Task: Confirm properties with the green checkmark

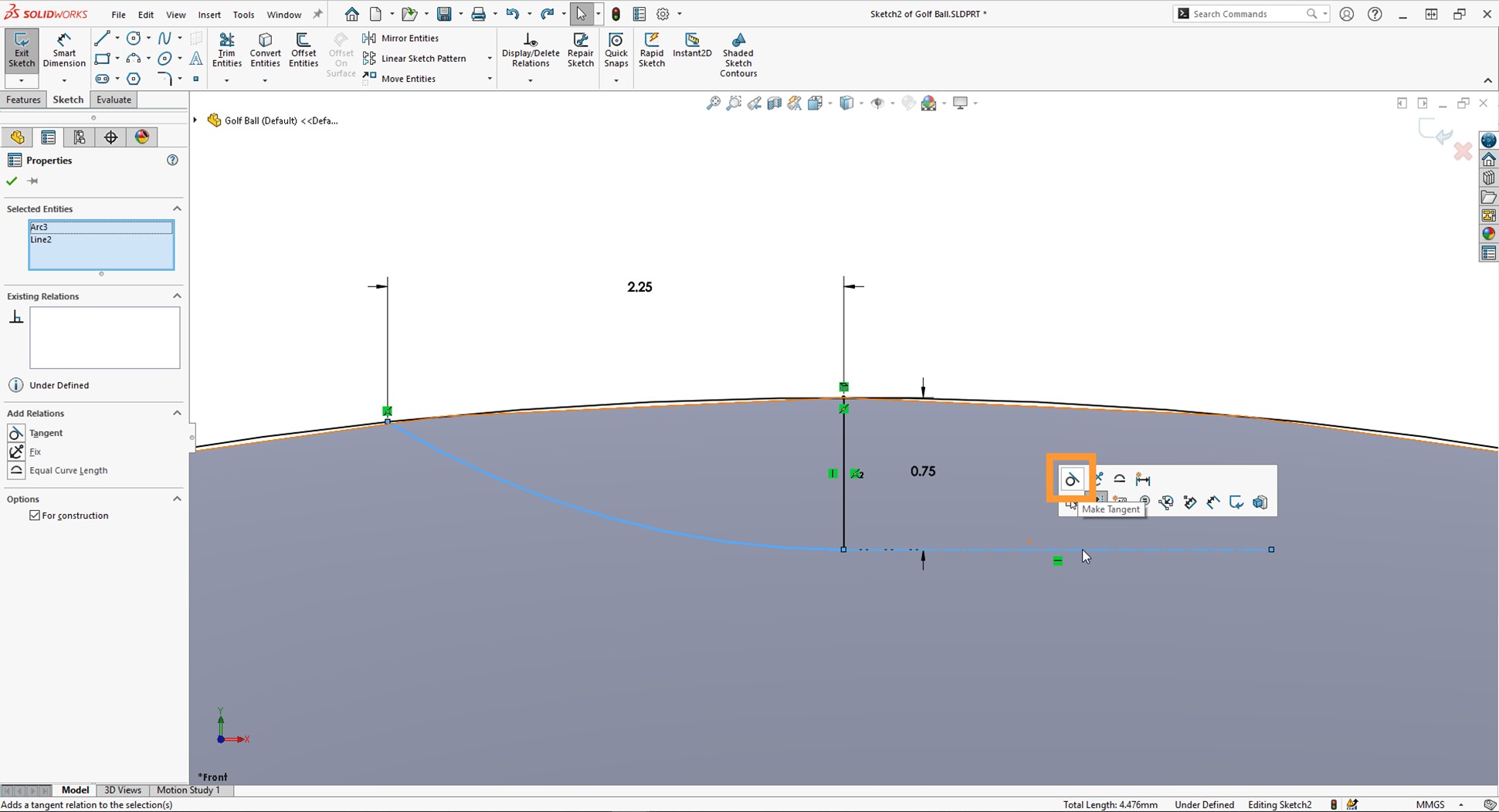Action: click(11, 181)
